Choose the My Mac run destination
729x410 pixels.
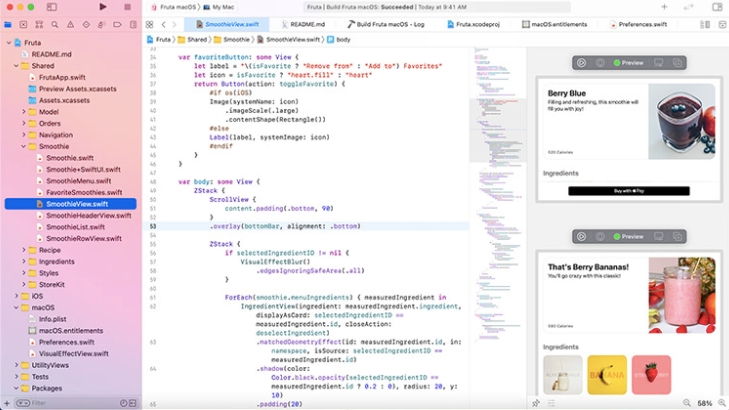pyautogui.click(x=219, y=7)
